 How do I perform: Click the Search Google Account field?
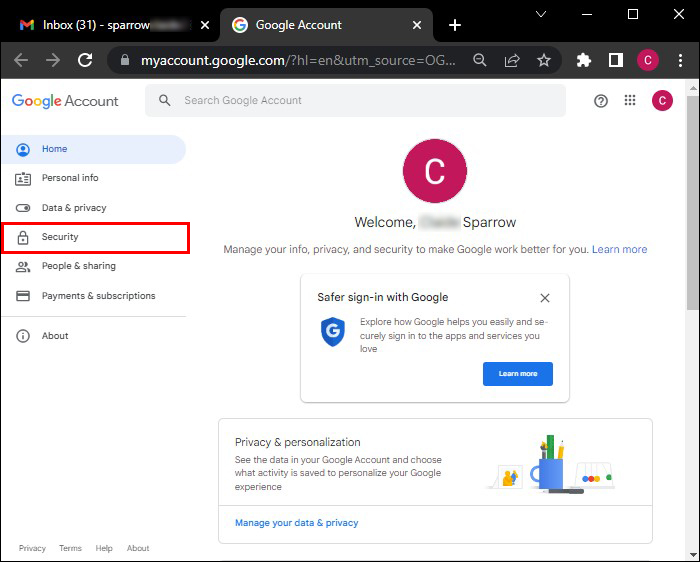[360, 100]
